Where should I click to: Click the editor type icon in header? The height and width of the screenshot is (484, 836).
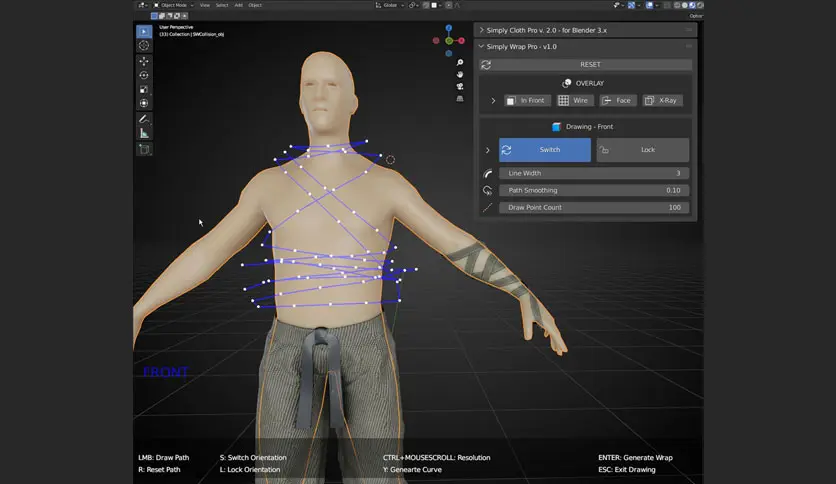(x=142, y=5)
